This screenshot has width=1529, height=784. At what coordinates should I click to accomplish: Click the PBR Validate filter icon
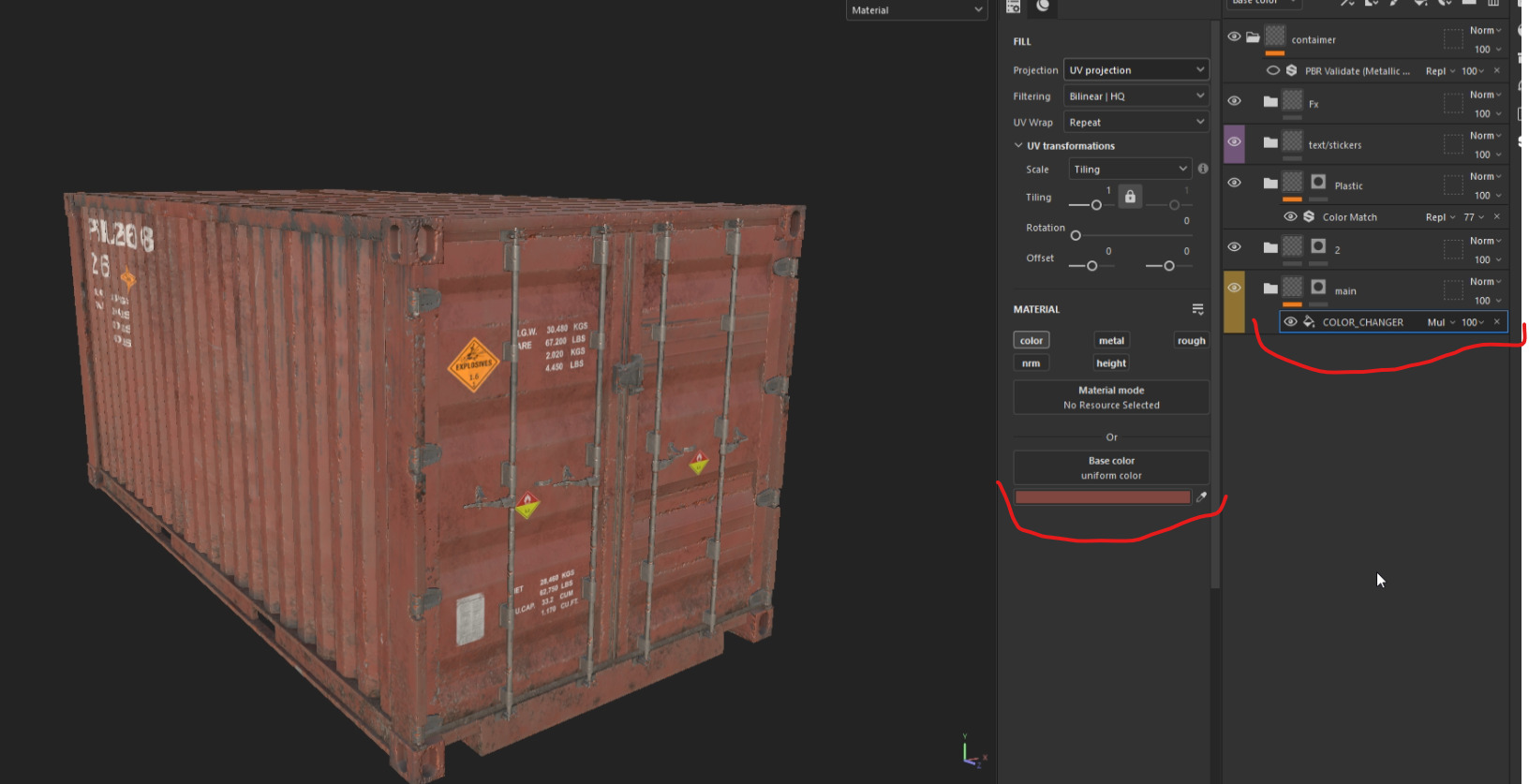[x=1291, y=70]
